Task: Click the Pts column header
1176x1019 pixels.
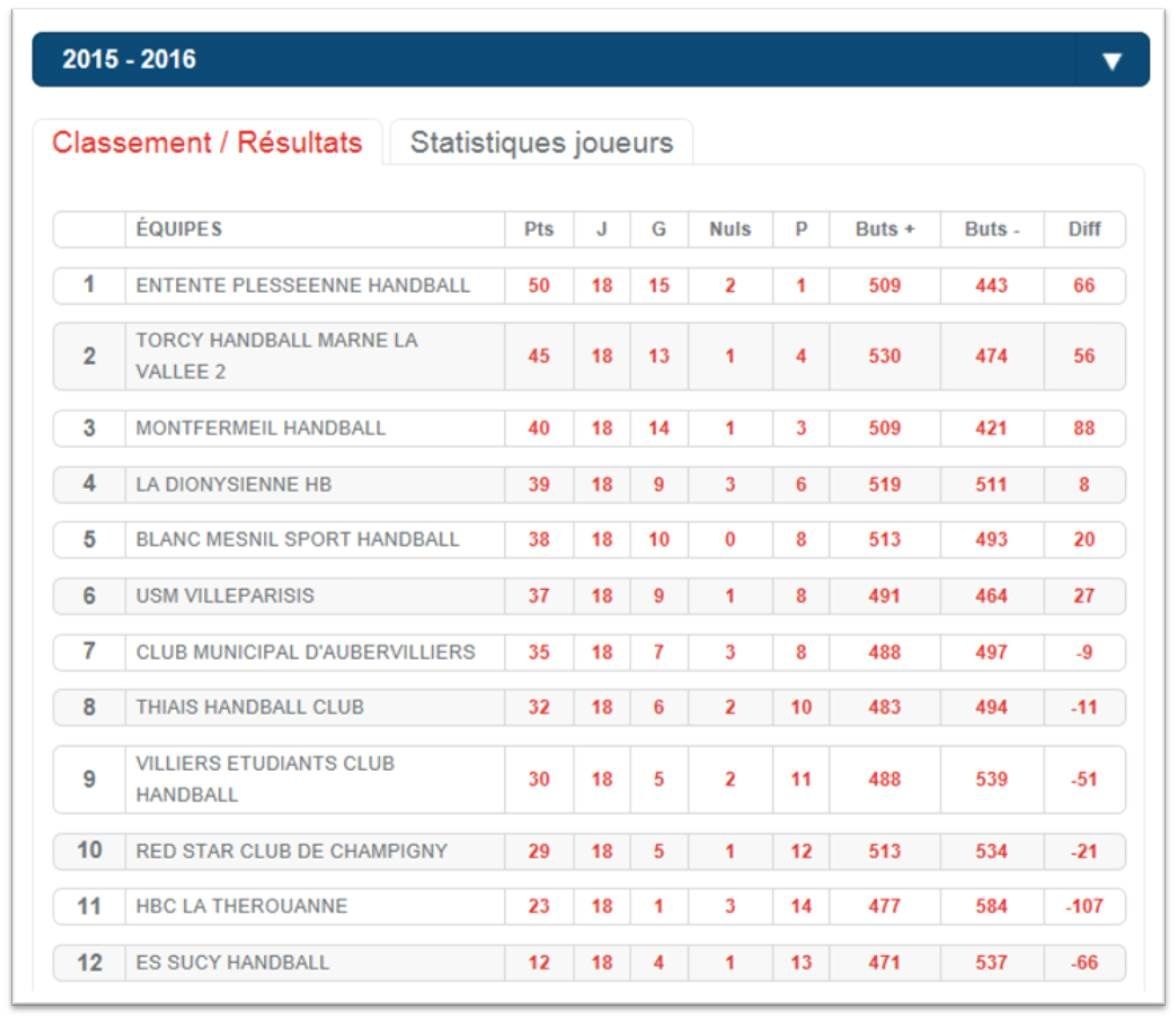Action: click(x=538, y=229)
